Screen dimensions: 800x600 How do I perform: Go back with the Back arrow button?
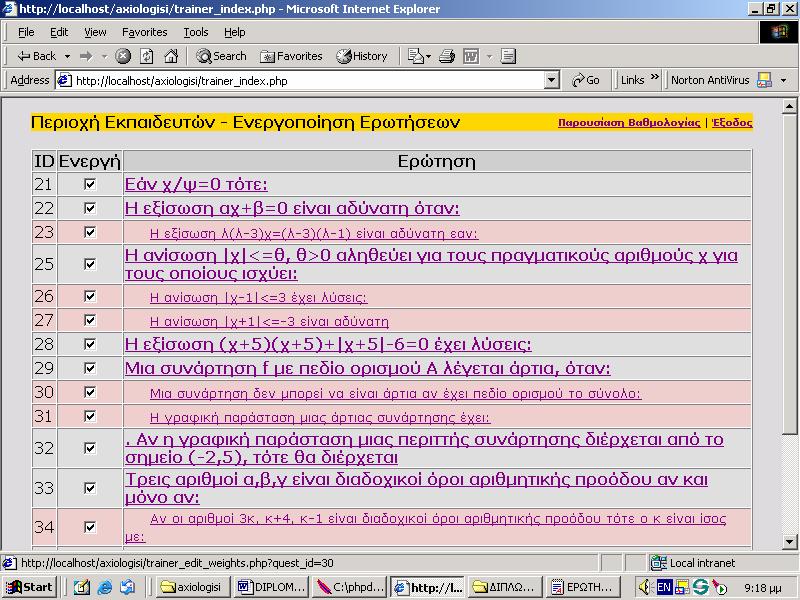point(36,56)
